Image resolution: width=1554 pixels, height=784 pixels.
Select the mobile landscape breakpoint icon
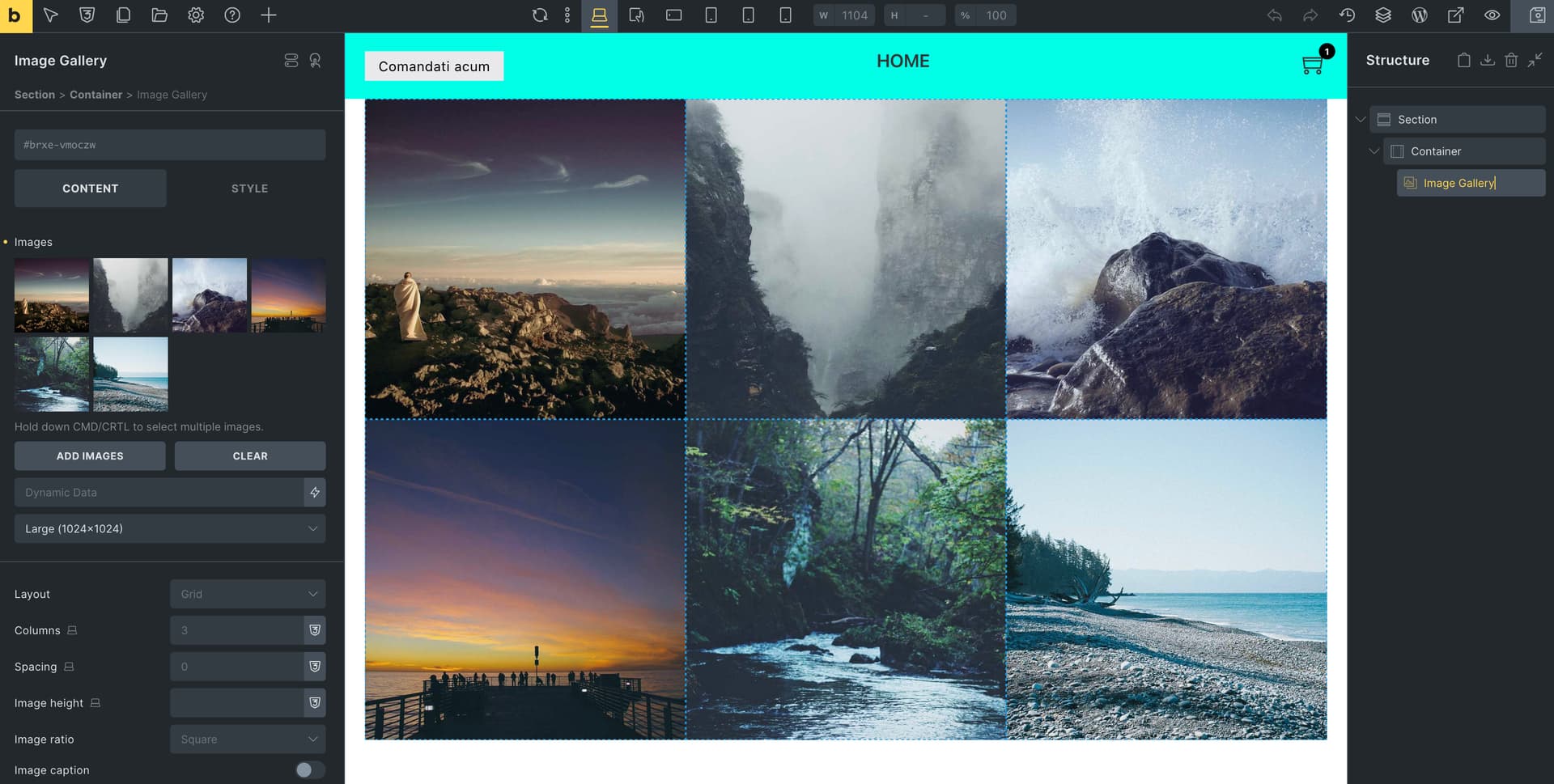(x=749, y=15)
